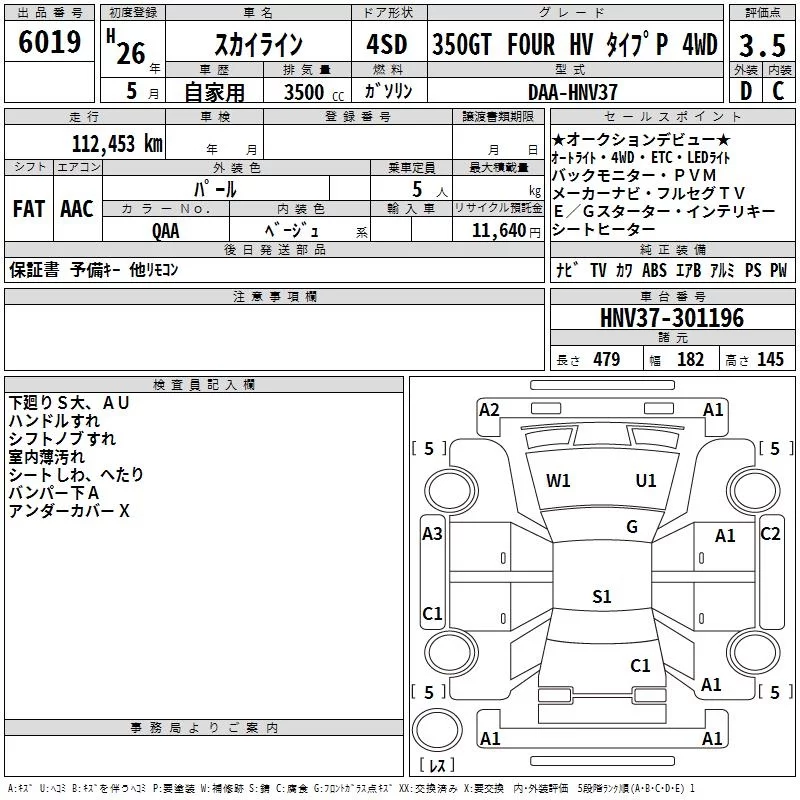Image resolution: width=800 pixels, height=800 pixels.
Task: Select the grade text 350GT FOUR HV タイプP 4WD
Action: pos(575,44)
